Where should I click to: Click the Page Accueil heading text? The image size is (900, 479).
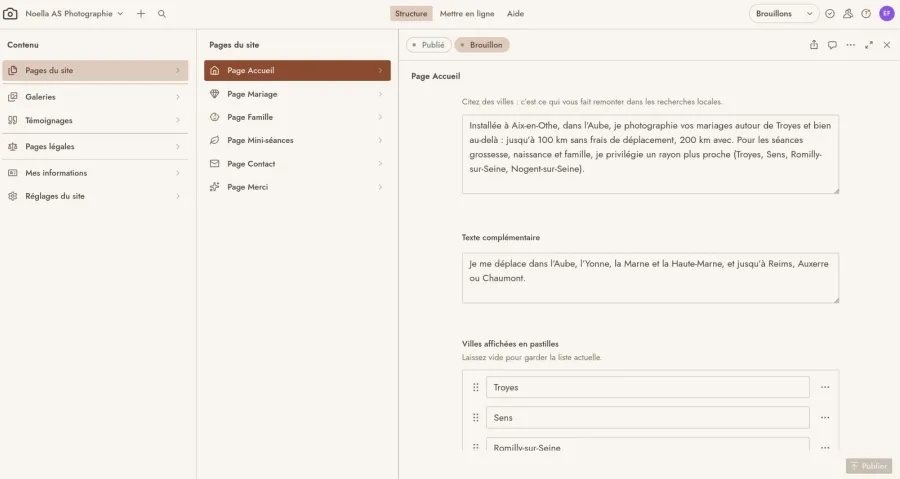click(436, 76)
